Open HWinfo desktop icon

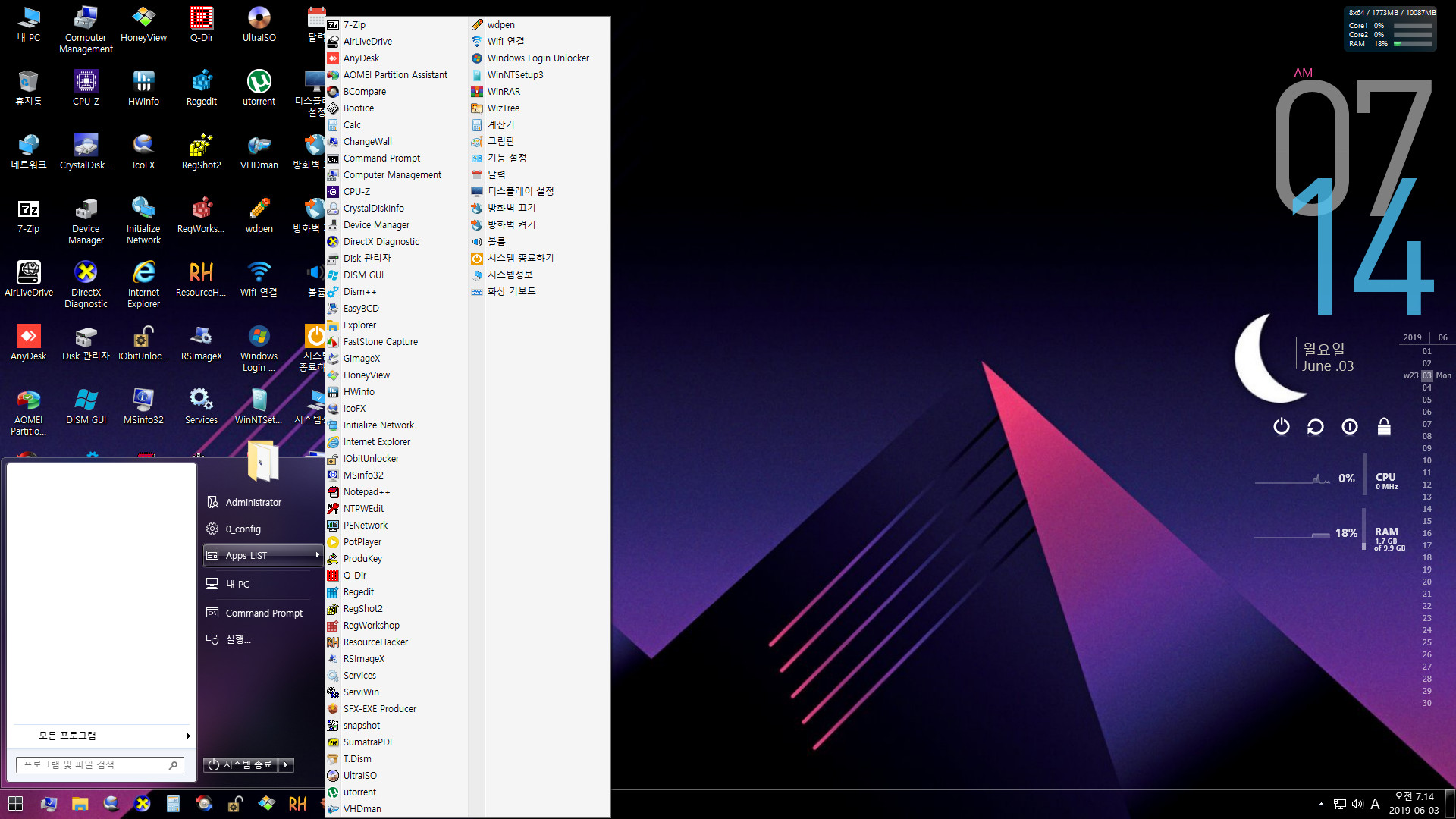pyautogui.click(x=143, y=87)
